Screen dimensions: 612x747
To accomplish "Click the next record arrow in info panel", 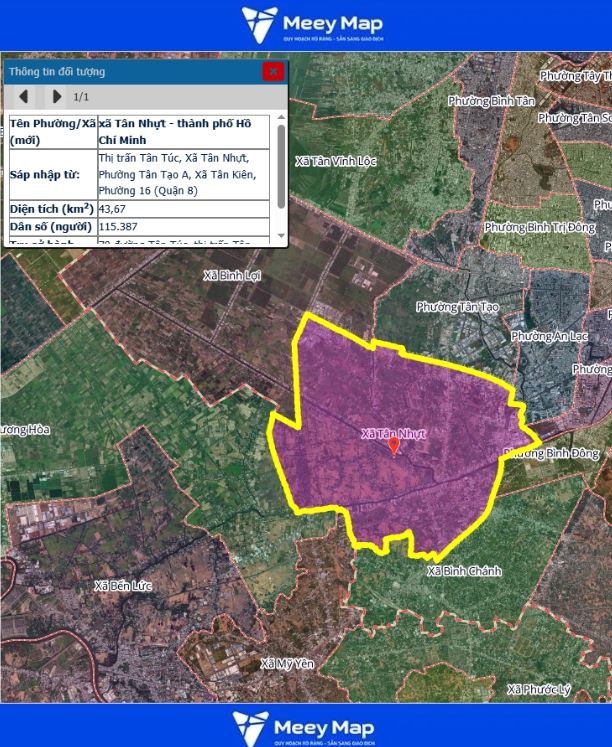I will [57, 97].
